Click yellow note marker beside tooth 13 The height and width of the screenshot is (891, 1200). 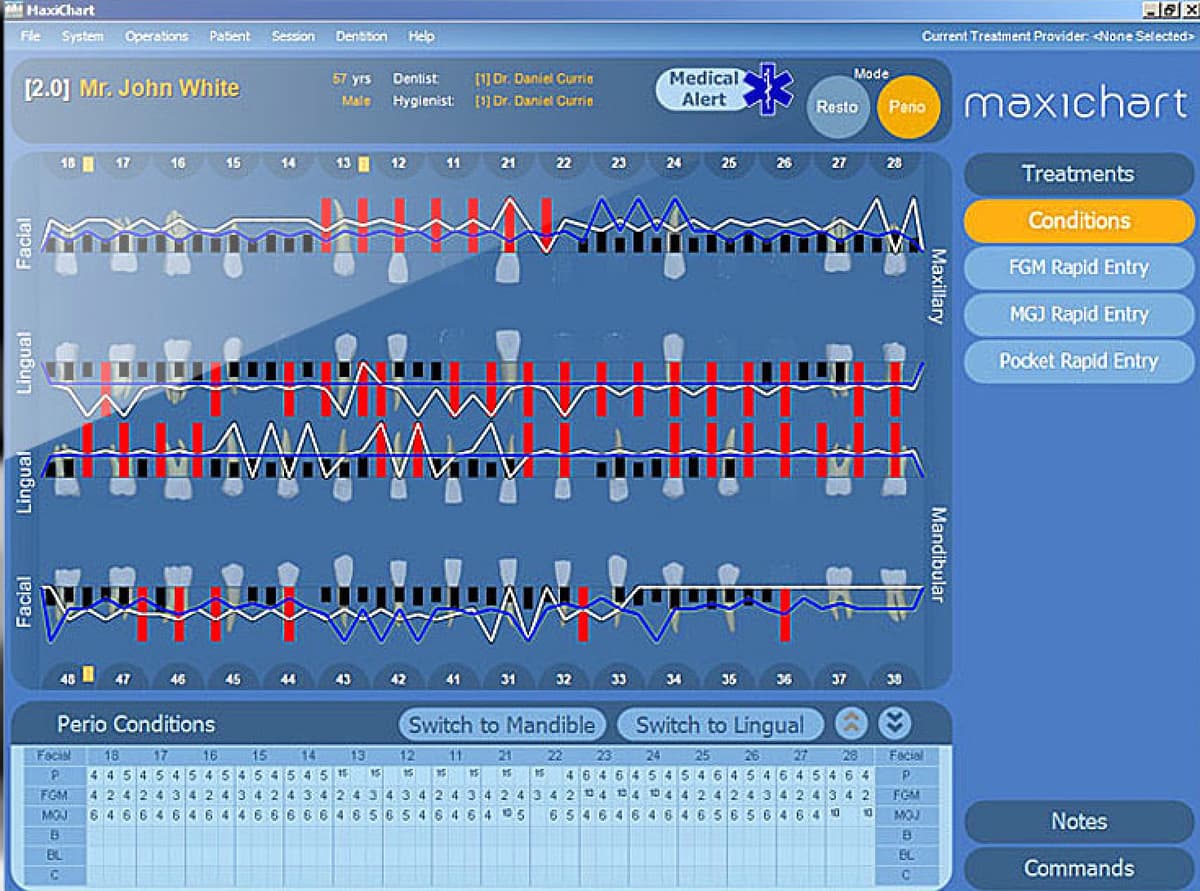click(363, 163)
